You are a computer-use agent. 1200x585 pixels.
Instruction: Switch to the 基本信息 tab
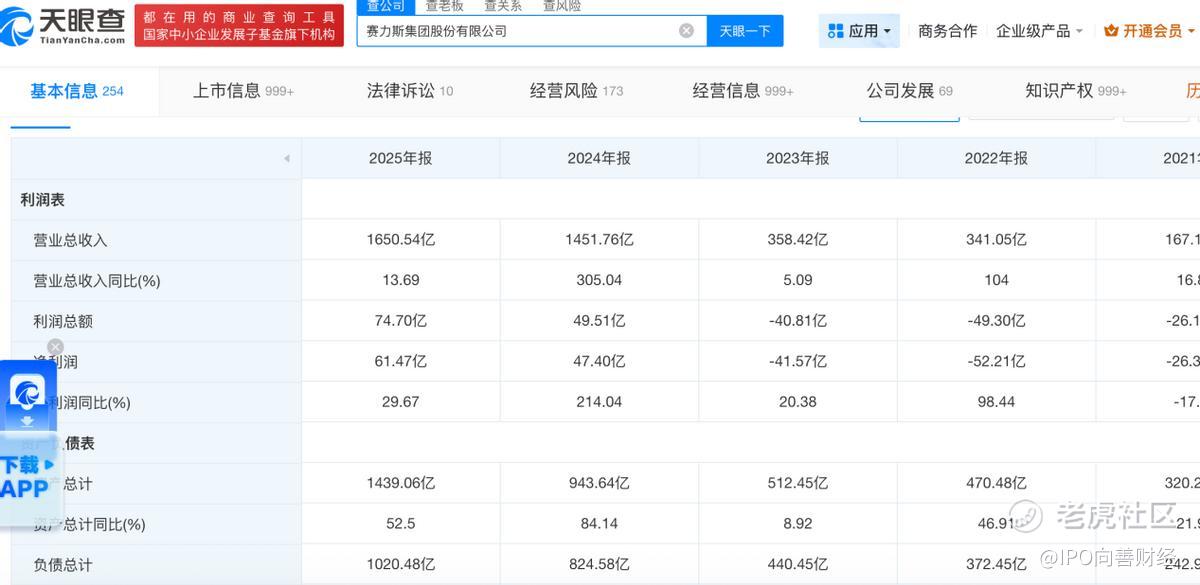click(x=77, y=91)
